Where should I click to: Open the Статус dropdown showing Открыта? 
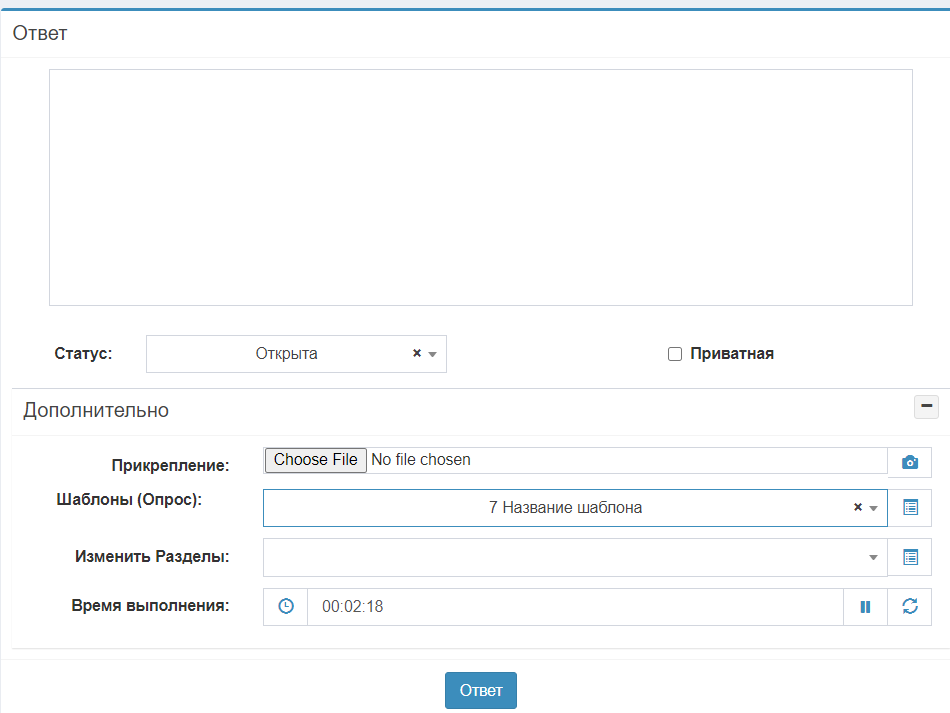point(286,354)
